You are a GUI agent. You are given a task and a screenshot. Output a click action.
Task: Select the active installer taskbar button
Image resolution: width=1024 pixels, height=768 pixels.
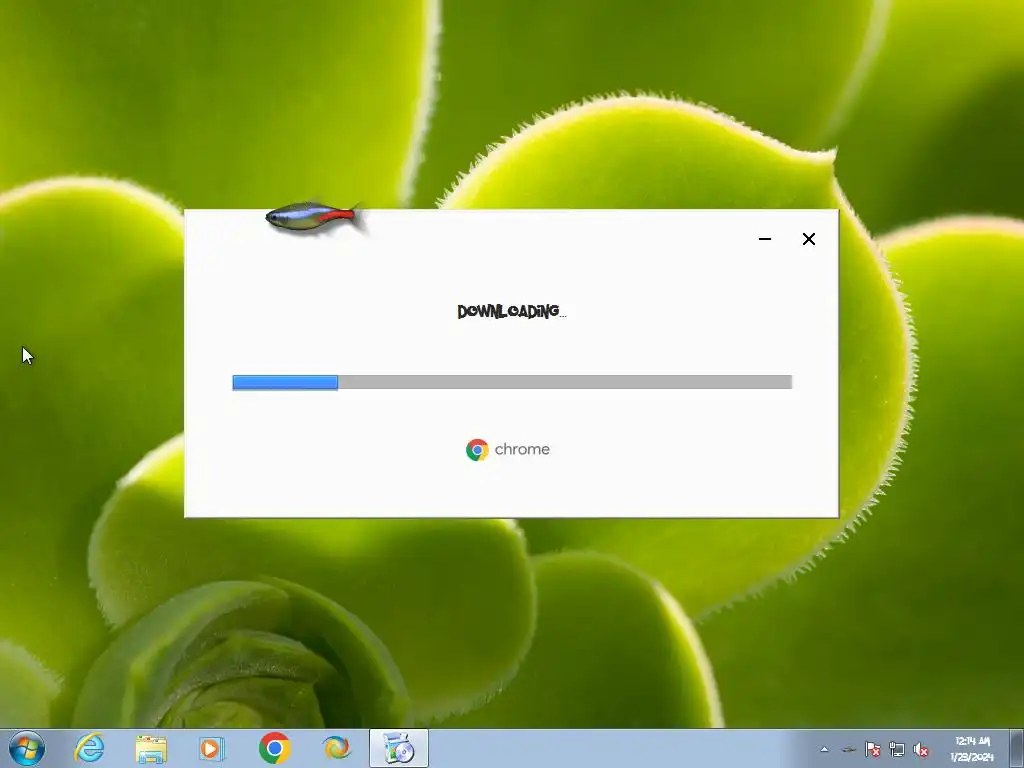point(398,748)
